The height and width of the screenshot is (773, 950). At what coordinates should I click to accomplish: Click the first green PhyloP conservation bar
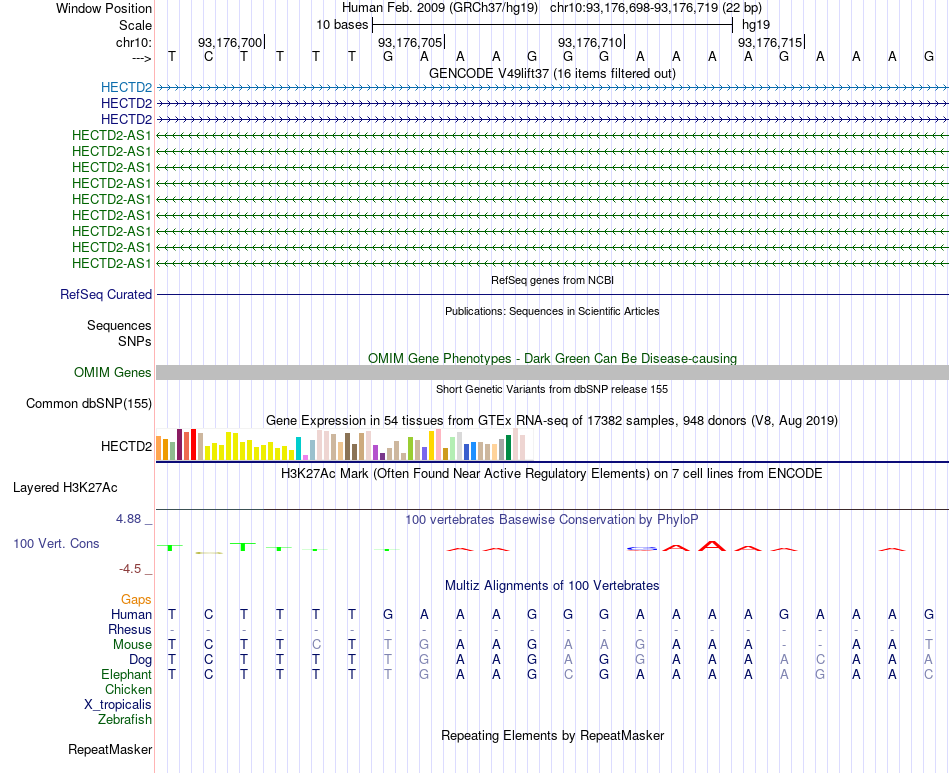pyautogui.click(x=170, y=547)
